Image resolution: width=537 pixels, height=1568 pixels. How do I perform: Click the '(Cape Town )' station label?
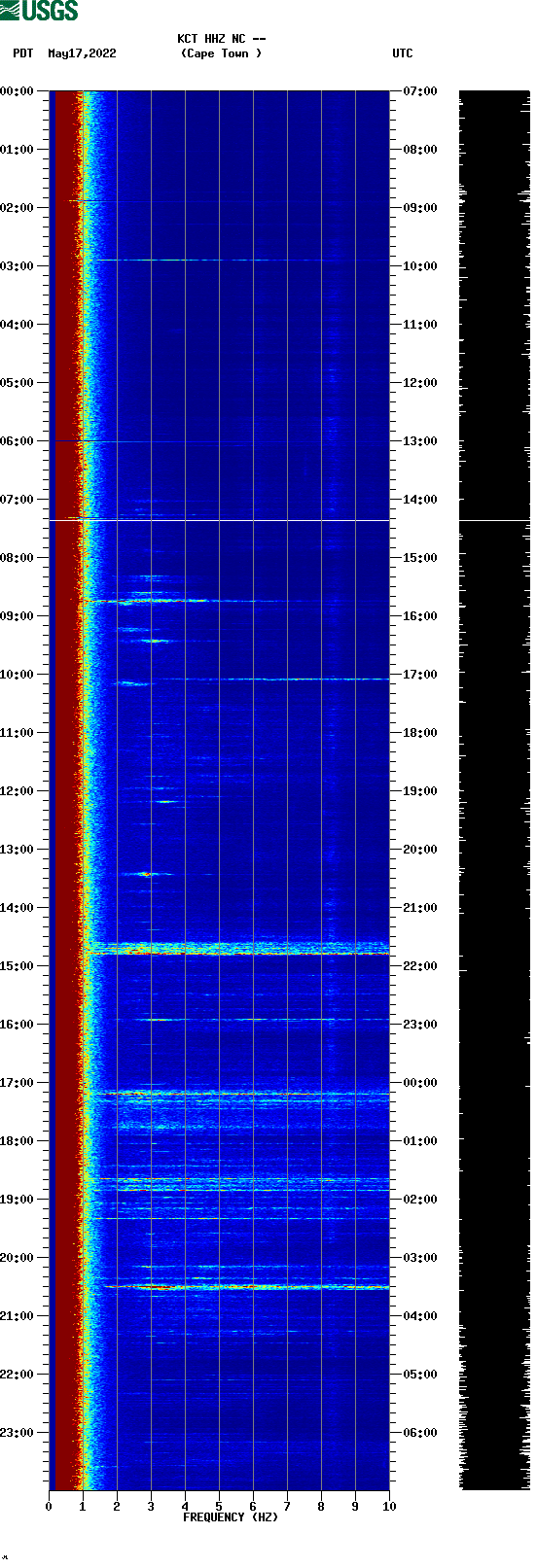pos(221,53)
